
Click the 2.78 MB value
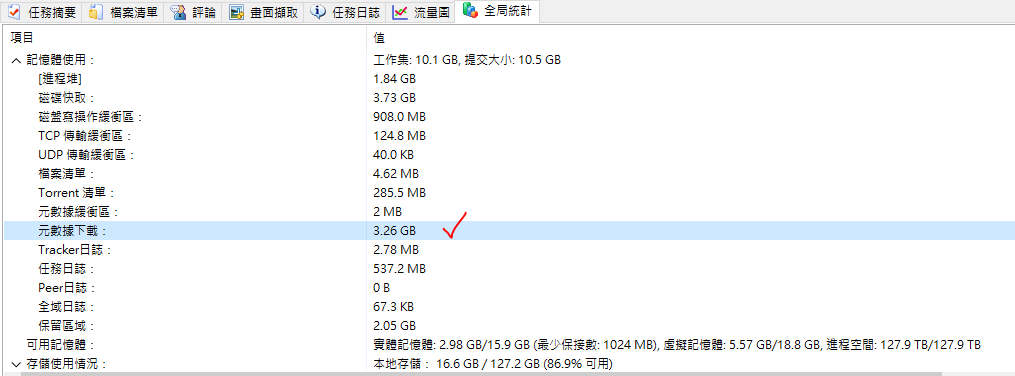[396, 250]
